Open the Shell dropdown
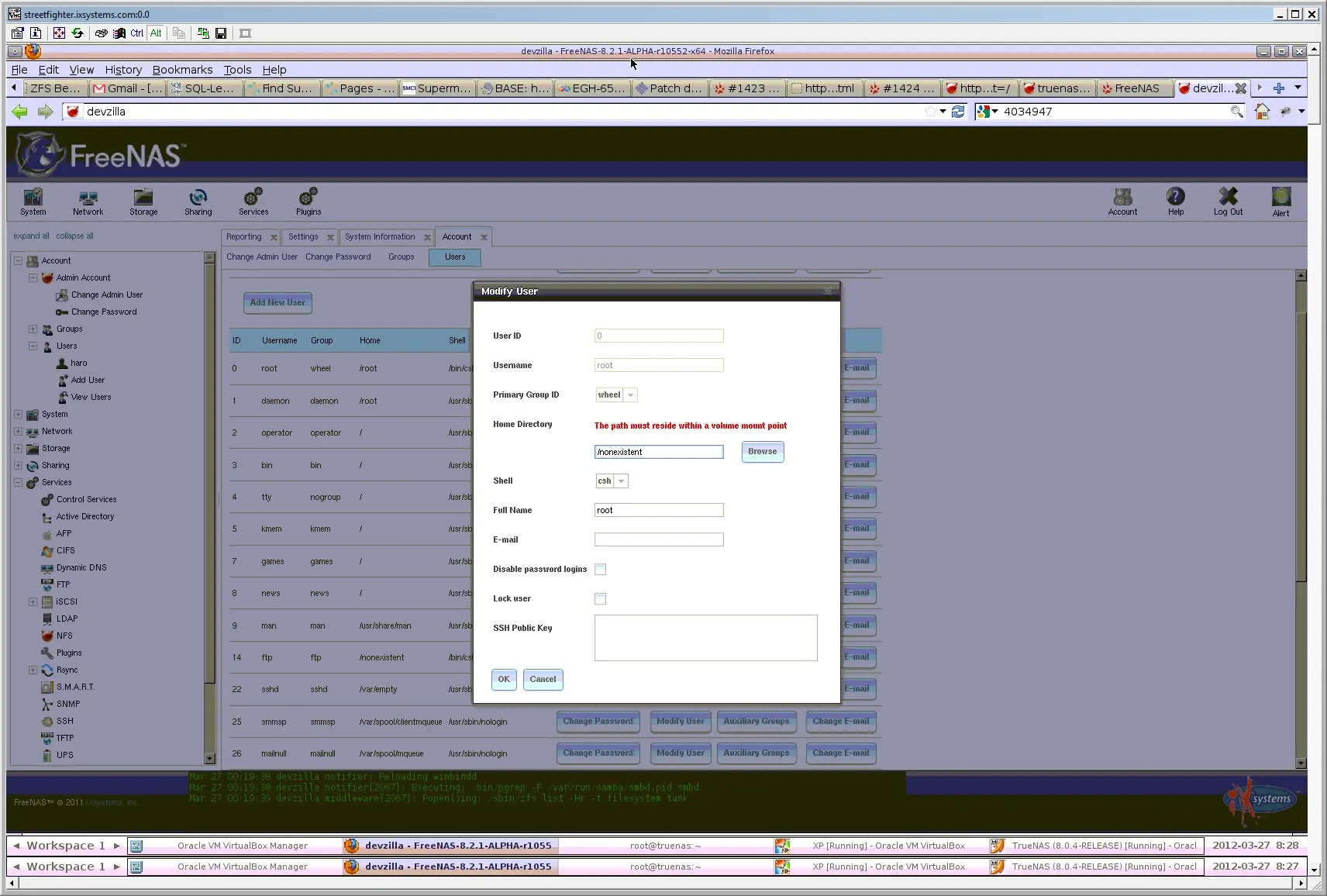1327x896 pixels. pyautogui.click(x=621, y=481)
